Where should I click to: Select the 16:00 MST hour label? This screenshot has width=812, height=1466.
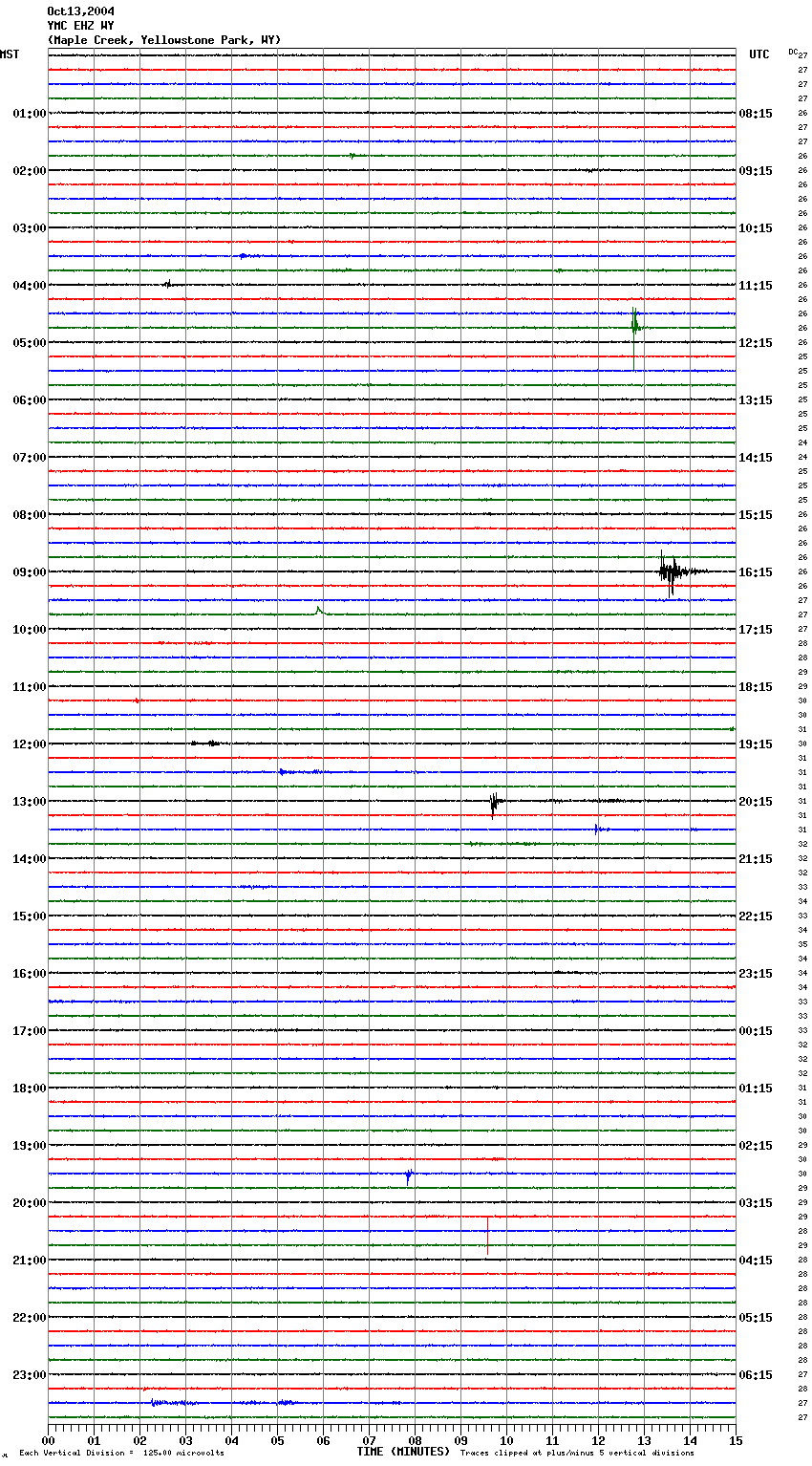coord(30,974)
